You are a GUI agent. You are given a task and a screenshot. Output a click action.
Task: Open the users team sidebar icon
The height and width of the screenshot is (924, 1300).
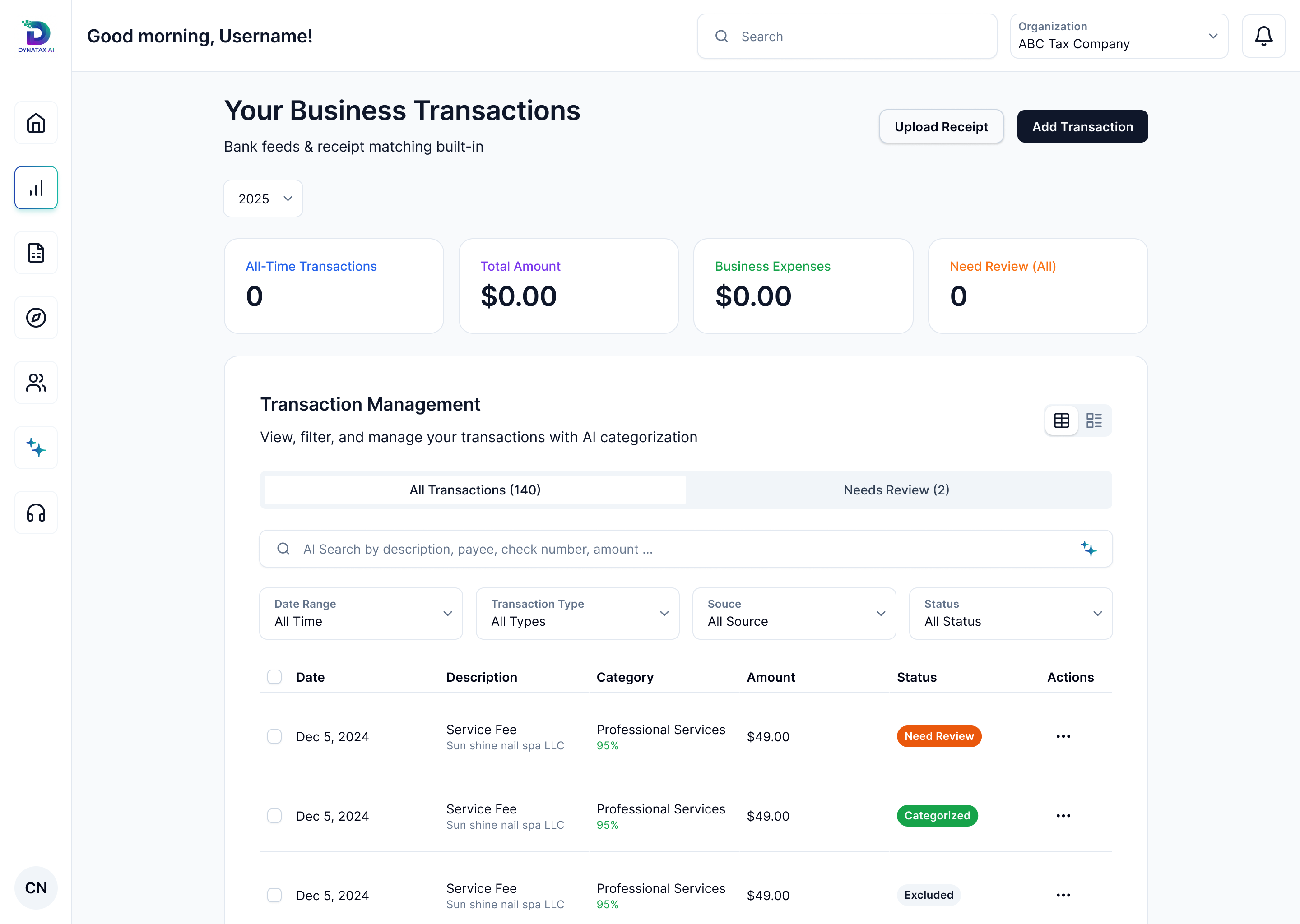pyautogui.click(x=36, y=382)
